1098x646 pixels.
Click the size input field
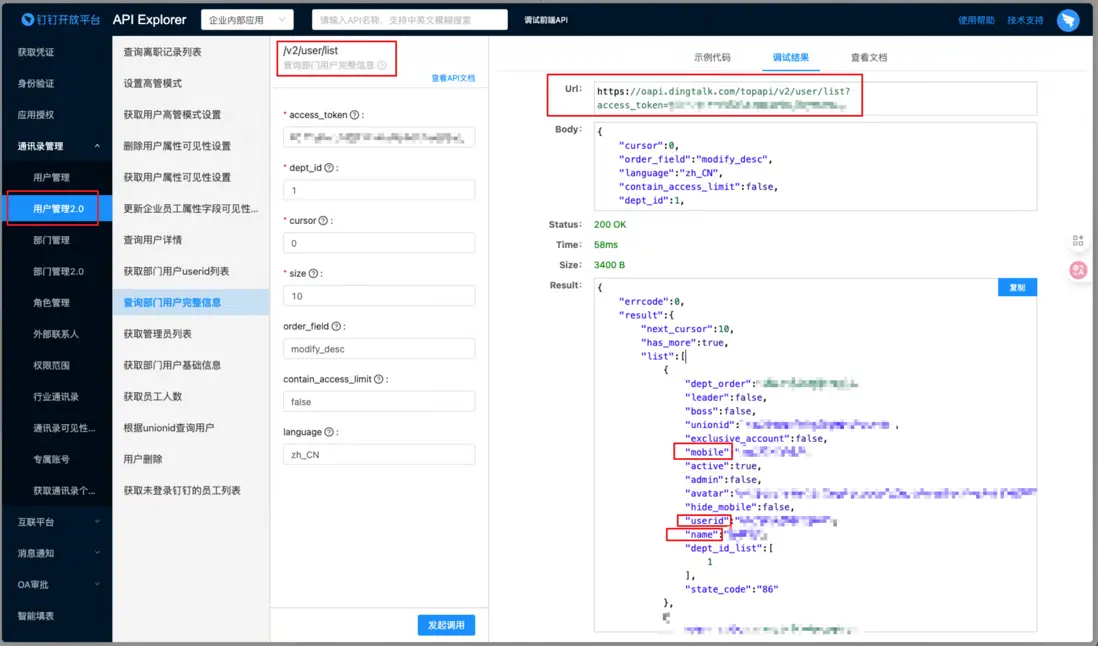(379, 296)
